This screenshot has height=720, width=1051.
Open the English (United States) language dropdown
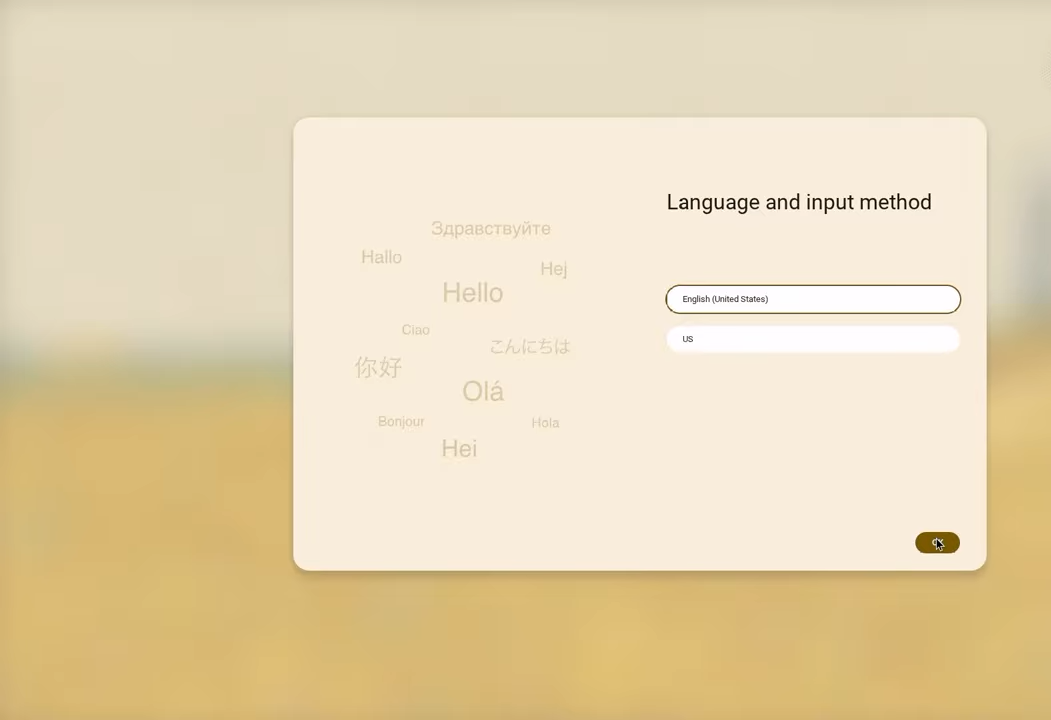click(x=812, y=299)
